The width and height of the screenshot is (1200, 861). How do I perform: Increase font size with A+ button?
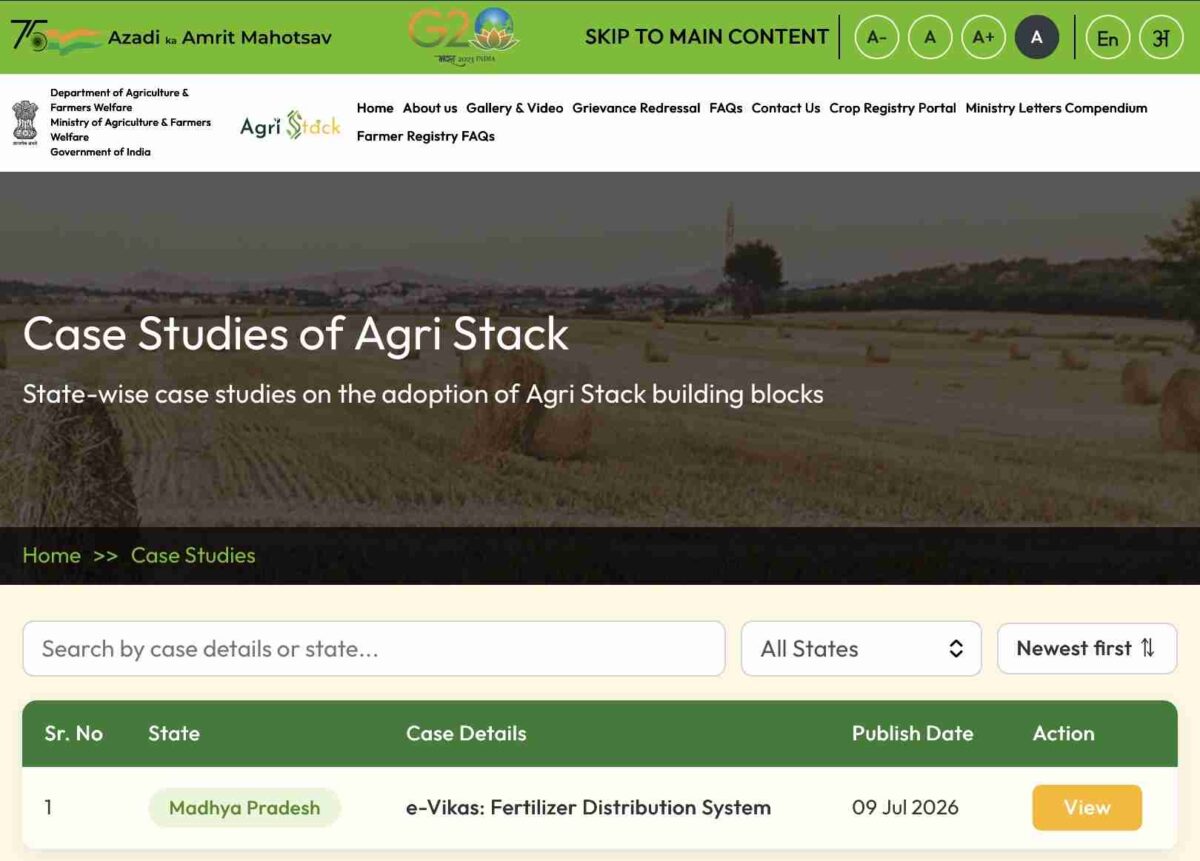point(983,38)
